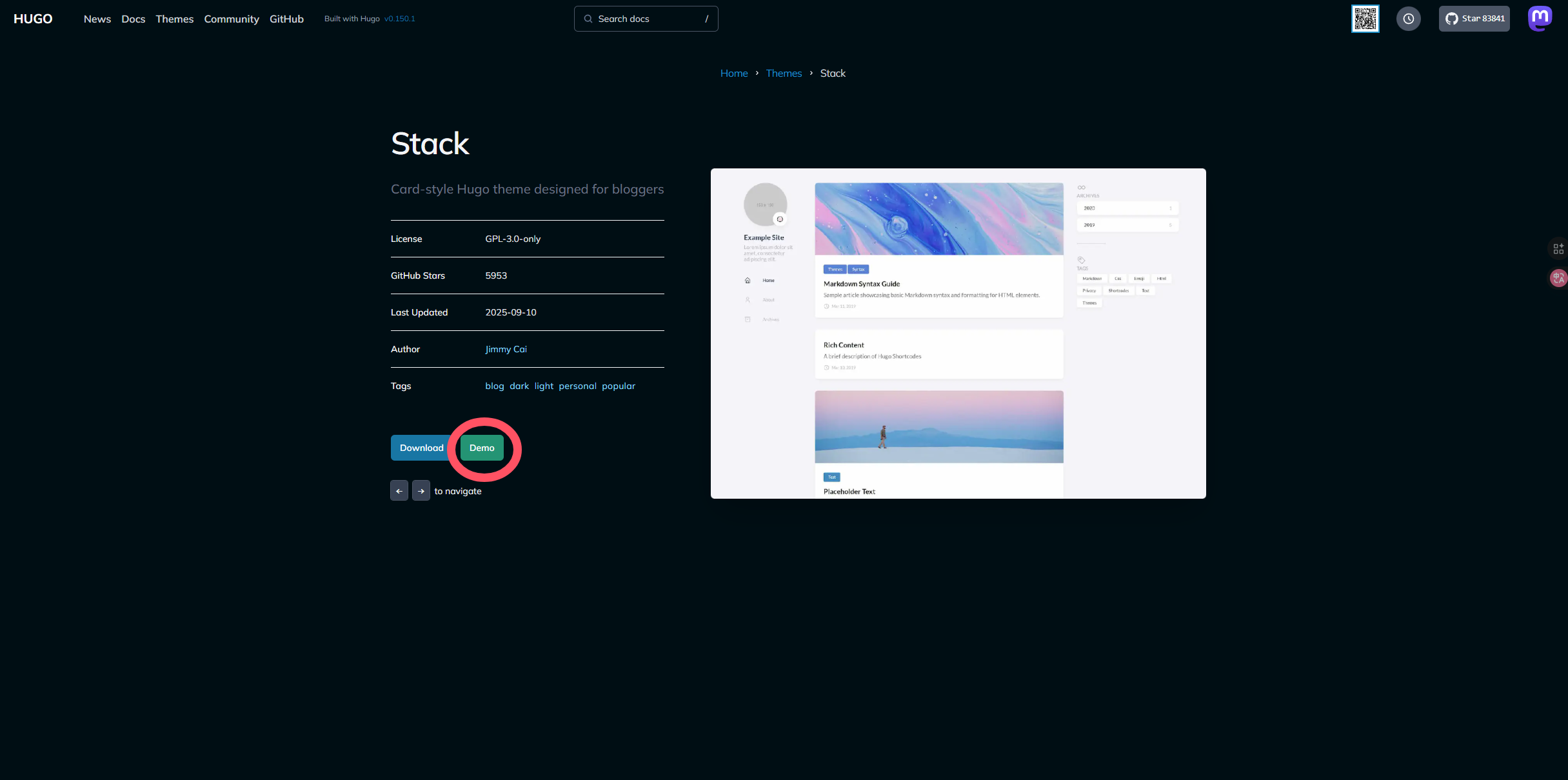Image resolution: width=1568 pixels, height=780 pixels.
Task: Click the grid extension icon at right edge
Action: pyautogui.click(x=1558, y=248)
